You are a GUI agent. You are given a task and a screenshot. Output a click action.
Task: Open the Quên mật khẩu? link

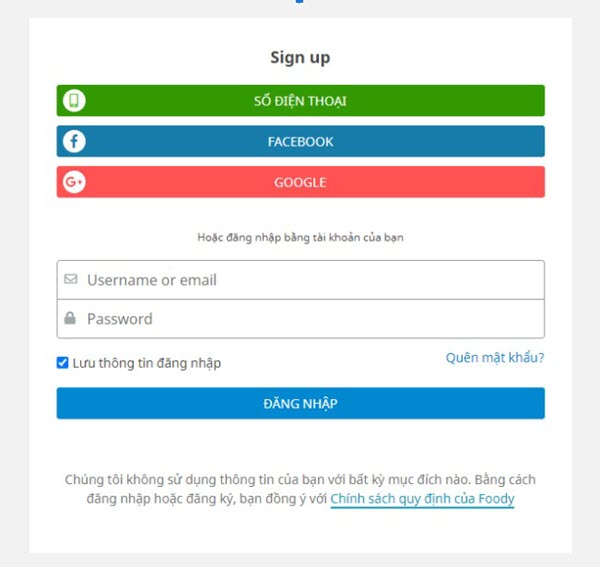click(x=495, y=357)
